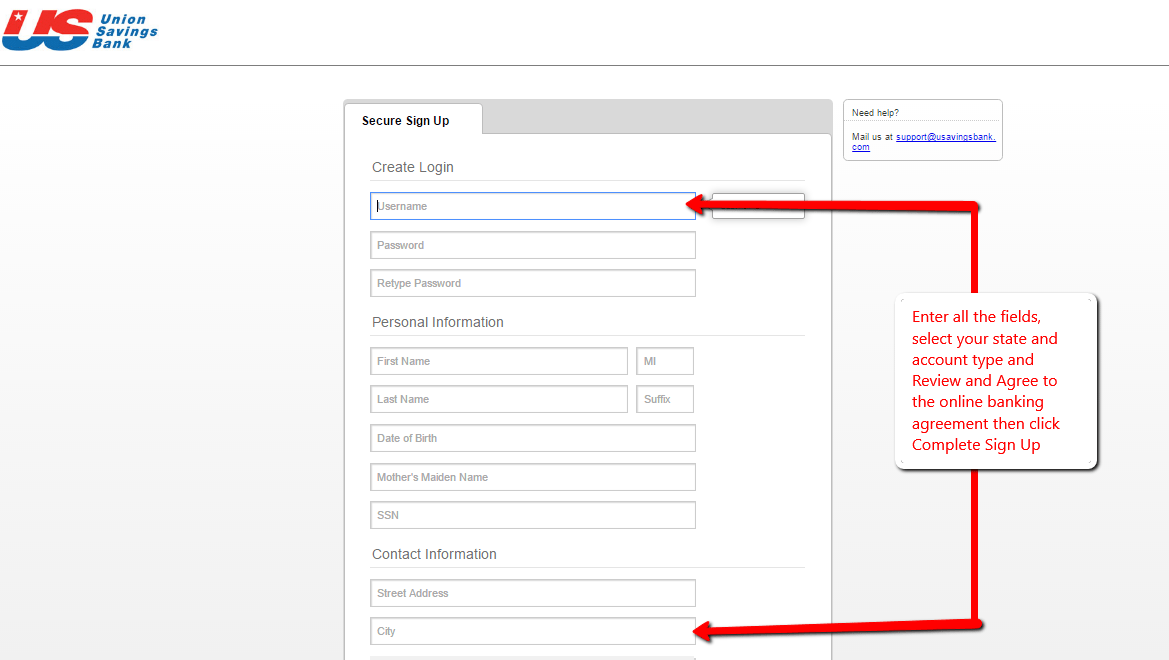Image resolution: width=1169 pixels, height=660 pixels.
Task: Click the Street Address field
Action: click(532, 593)
